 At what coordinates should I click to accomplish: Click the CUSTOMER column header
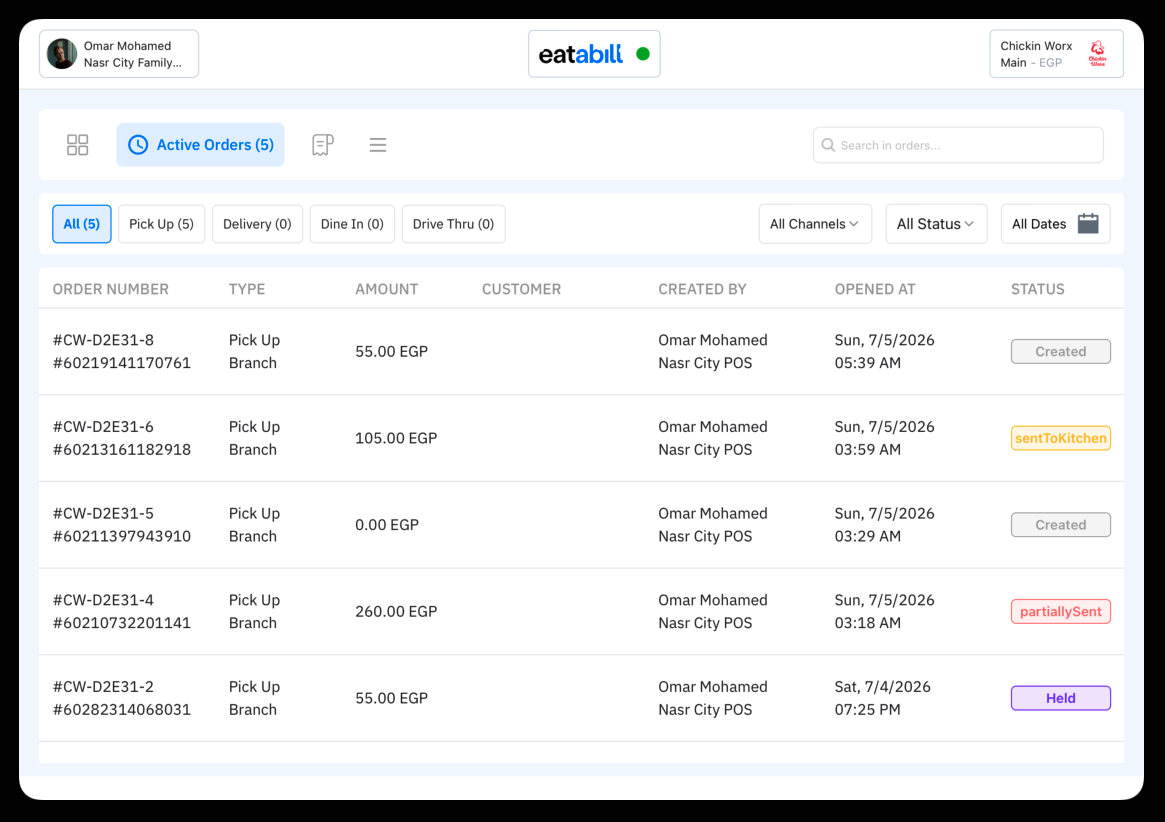pyautogui.click(x=522, y=289)
